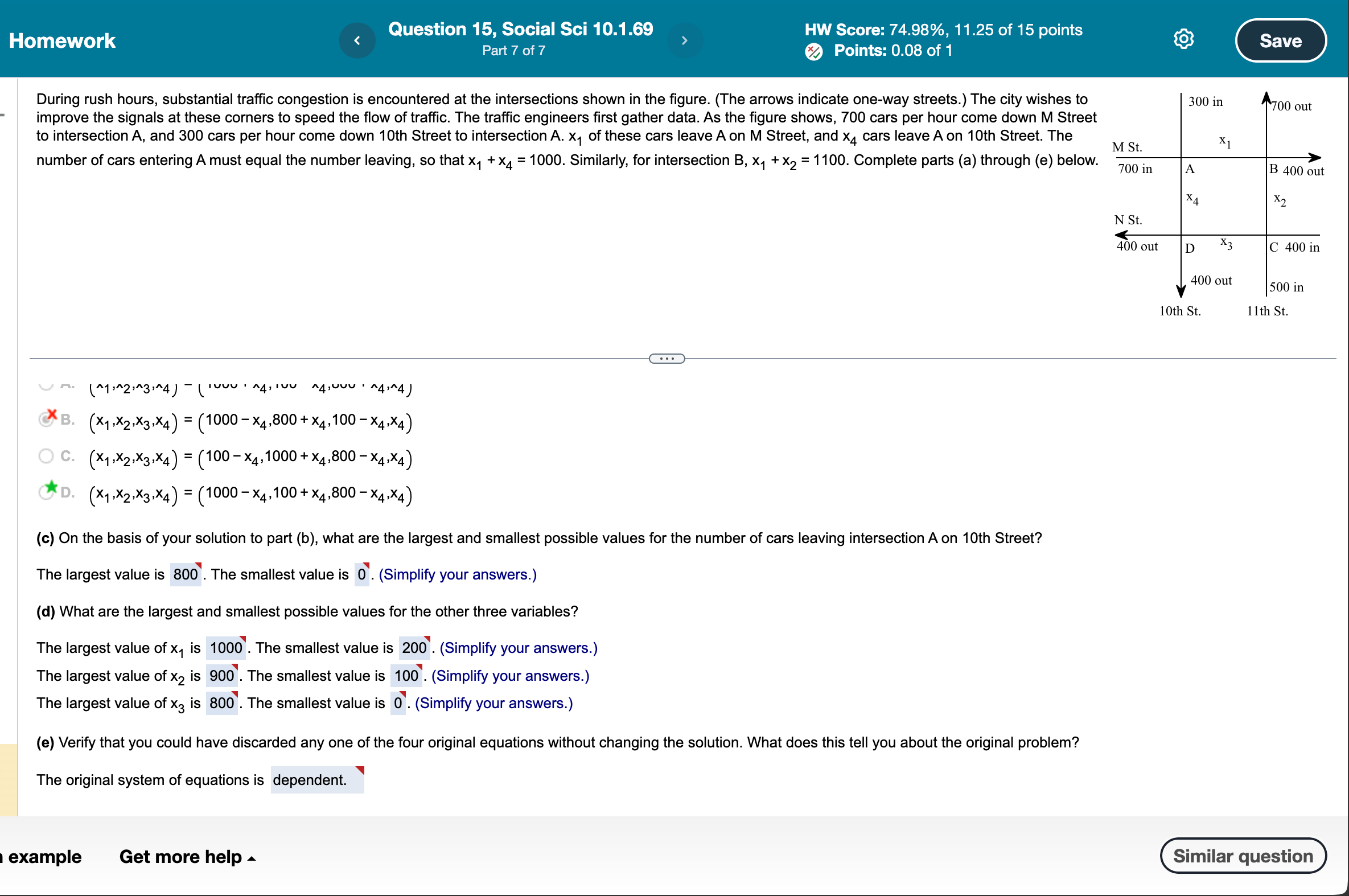Click the partial credit points icon
The height and width of the screenshot is (896, 1349).
(813, 51)
